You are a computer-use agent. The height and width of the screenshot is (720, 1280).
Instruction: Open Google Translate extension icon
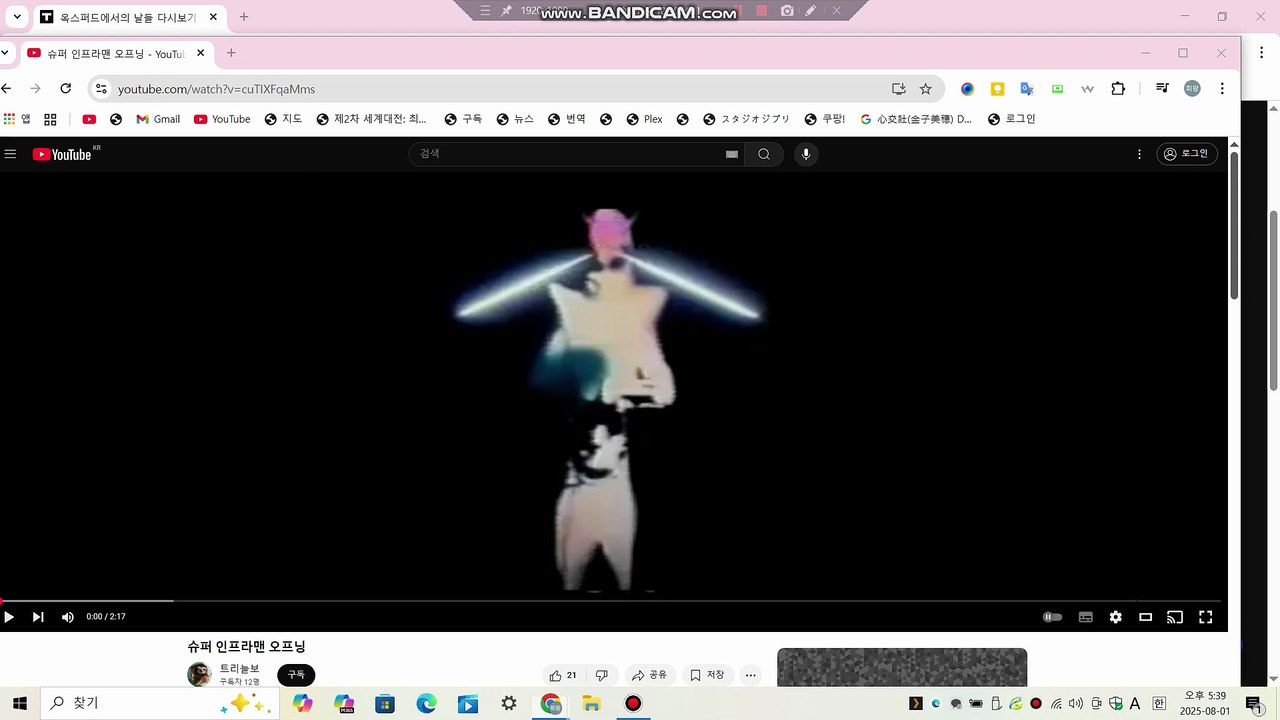point(1027,89)
